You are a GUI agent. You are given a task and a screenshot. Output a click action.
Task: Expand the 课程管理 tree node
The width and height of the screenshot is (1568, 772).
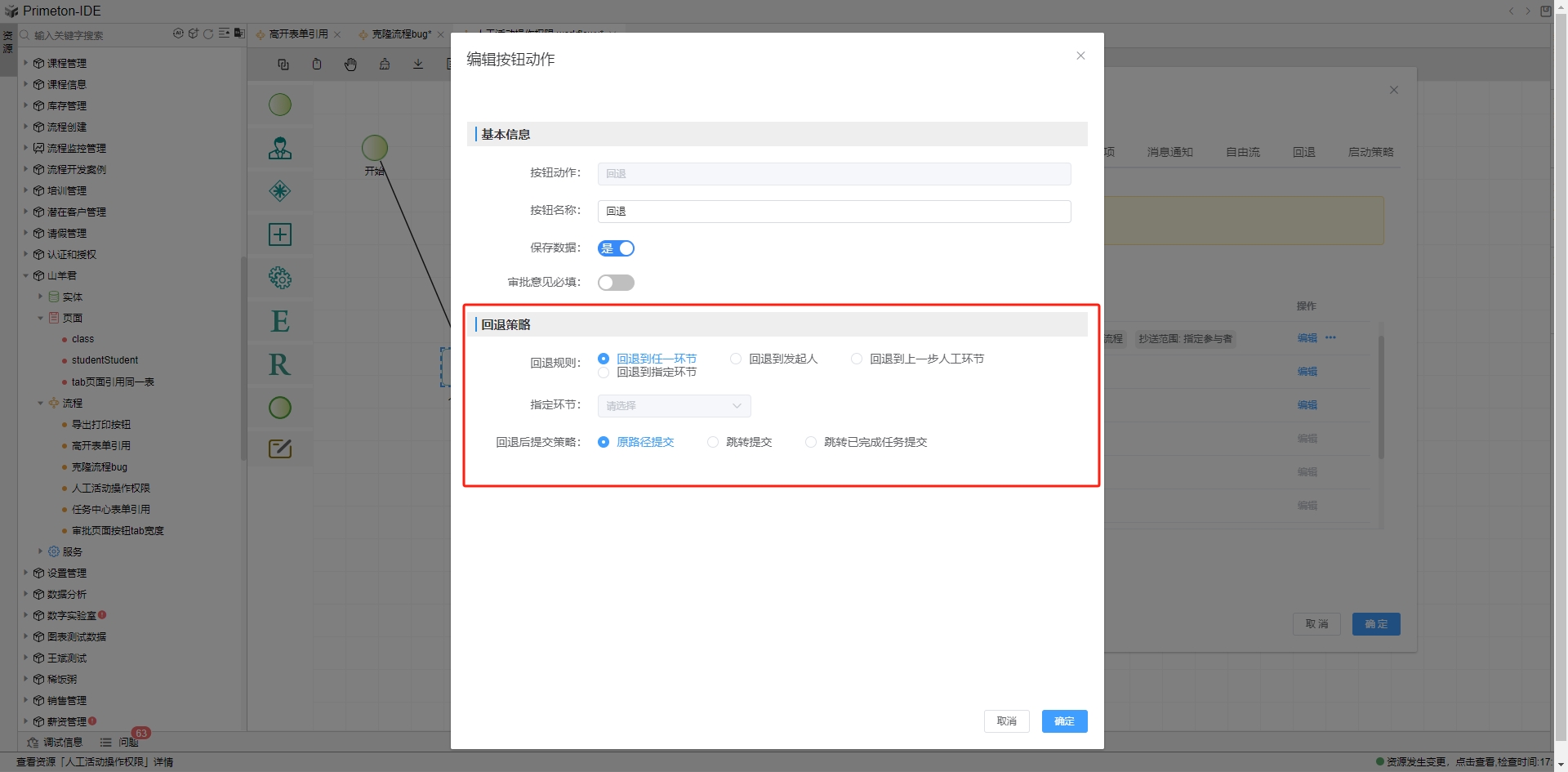tap(25, 63)
